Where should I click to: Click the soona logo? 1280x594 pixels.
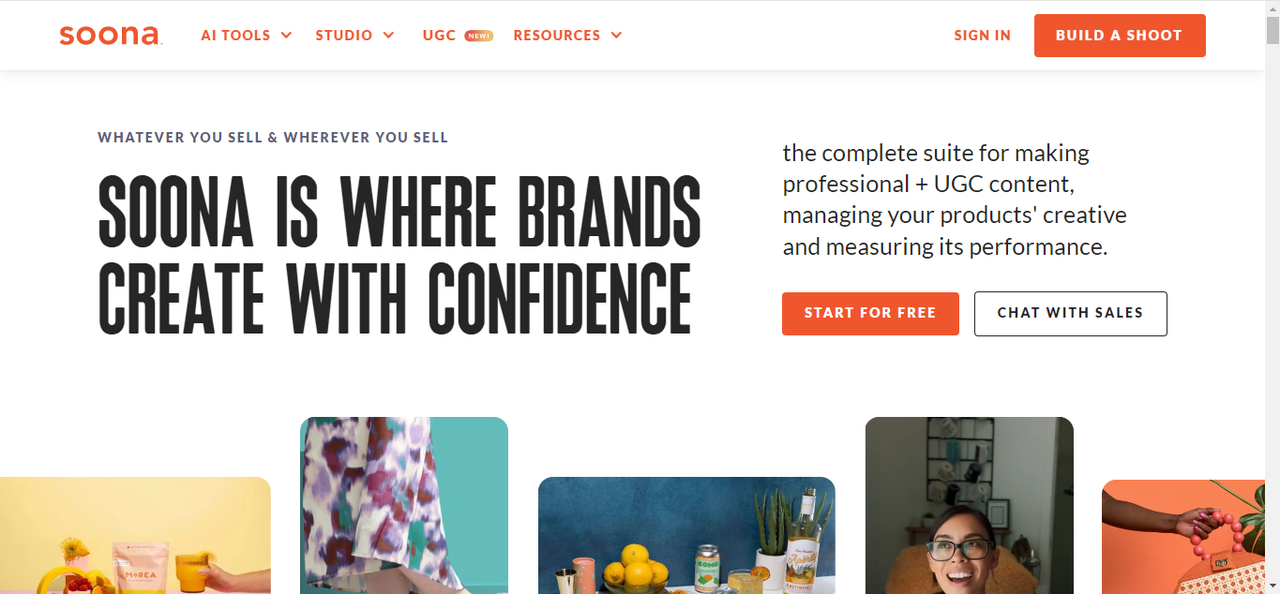click(x=110, y=35)
